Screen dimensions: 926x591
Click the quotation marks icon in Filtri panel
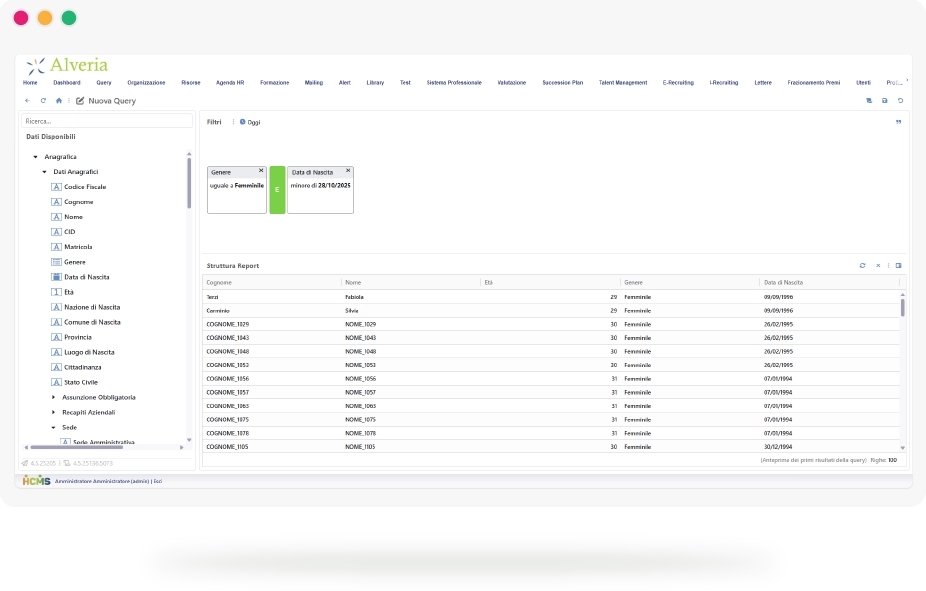898,122
